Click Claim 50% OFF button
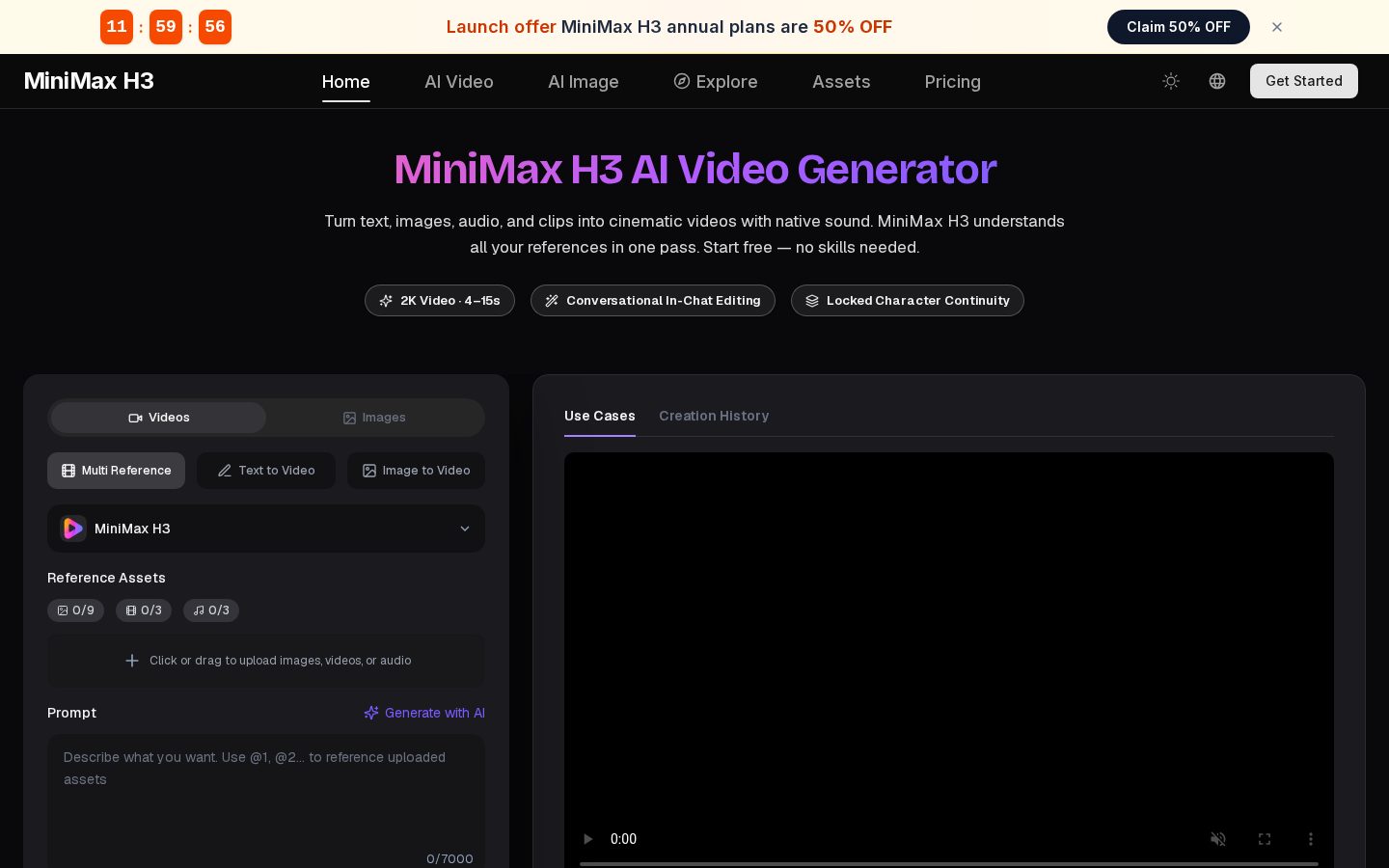The height and width of the screenshot is (868, 1389). pos(1179,27)
